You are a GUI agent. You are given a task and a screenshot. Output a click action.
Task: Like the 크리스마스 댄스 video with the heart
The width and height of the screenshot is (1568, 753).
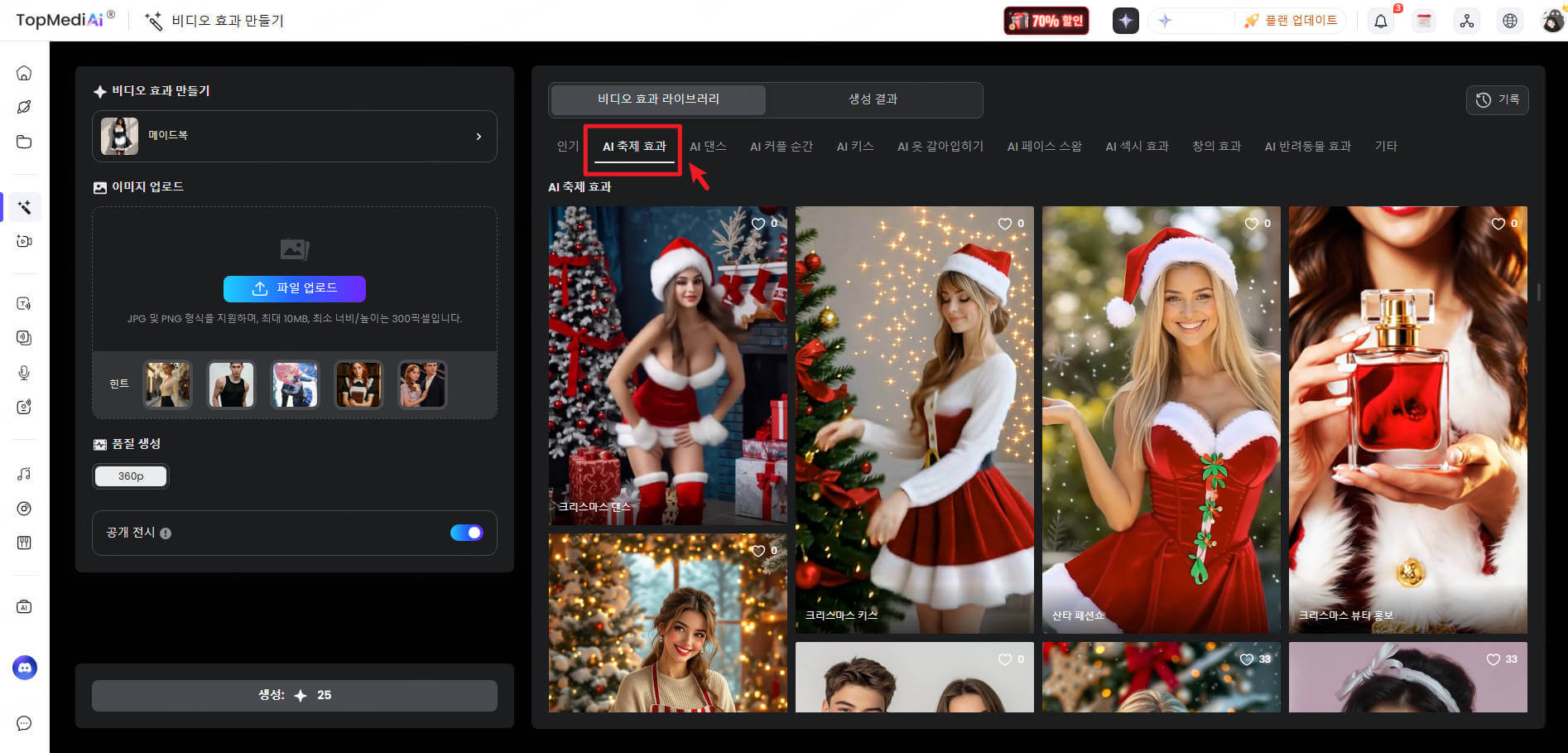click(758, 224)
